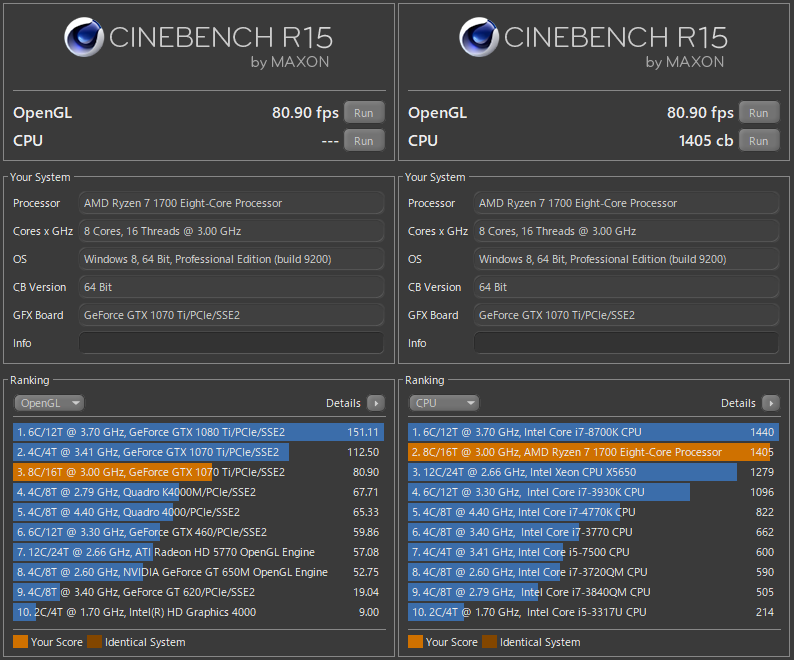794x660 pixels.
Task: Click the Cinebench logo icon in right window
Action: 479,37
